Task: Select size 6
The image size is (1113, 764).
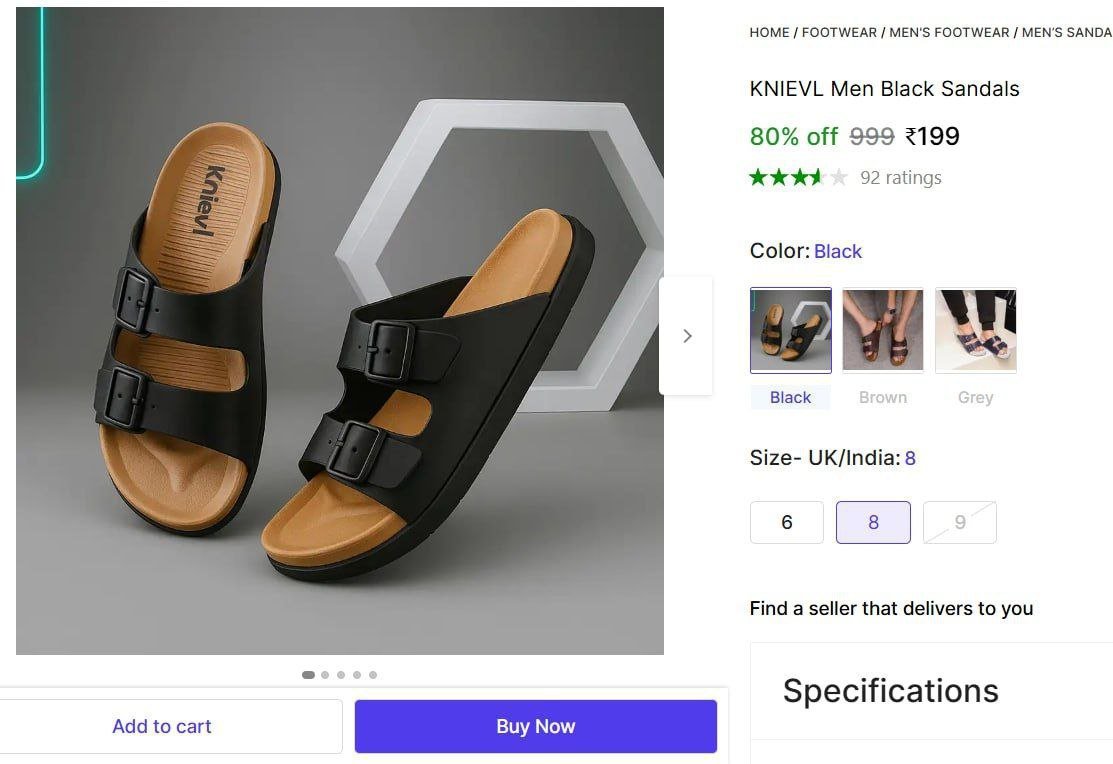Action: pyautogui.click(x=787, y=522)
